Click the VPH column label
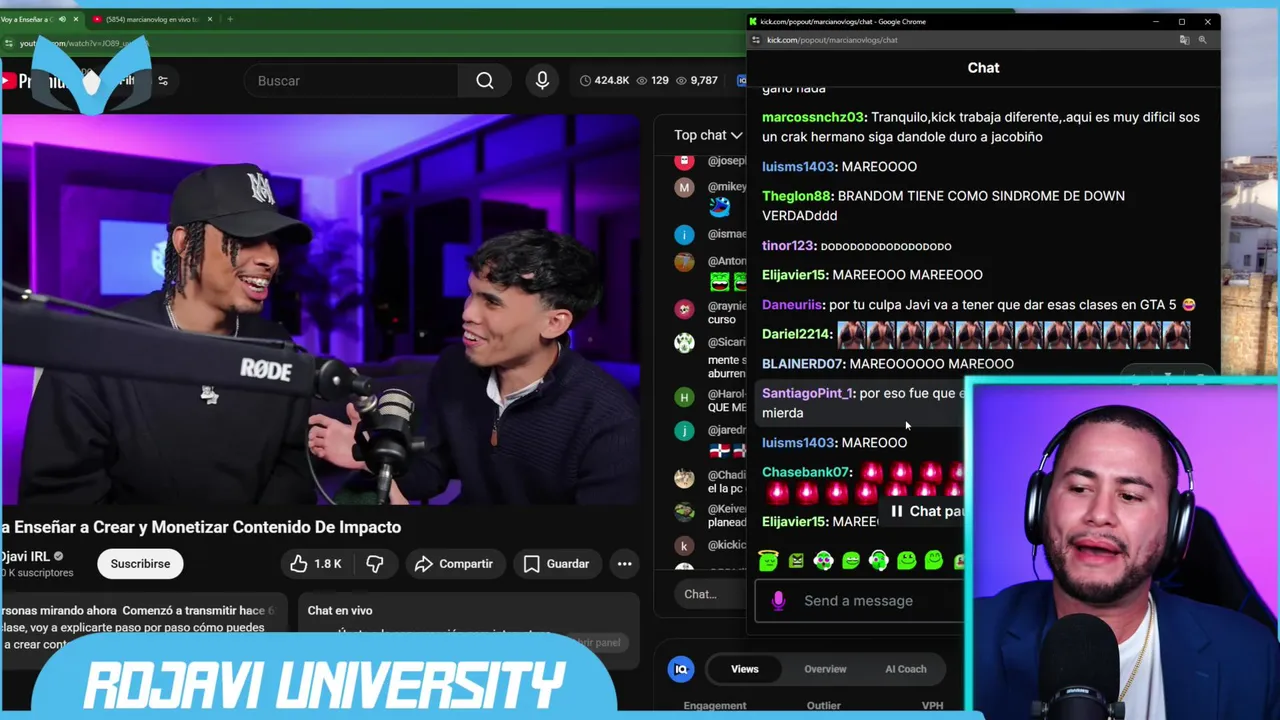1280x720 pixels. tap(932, 706)
